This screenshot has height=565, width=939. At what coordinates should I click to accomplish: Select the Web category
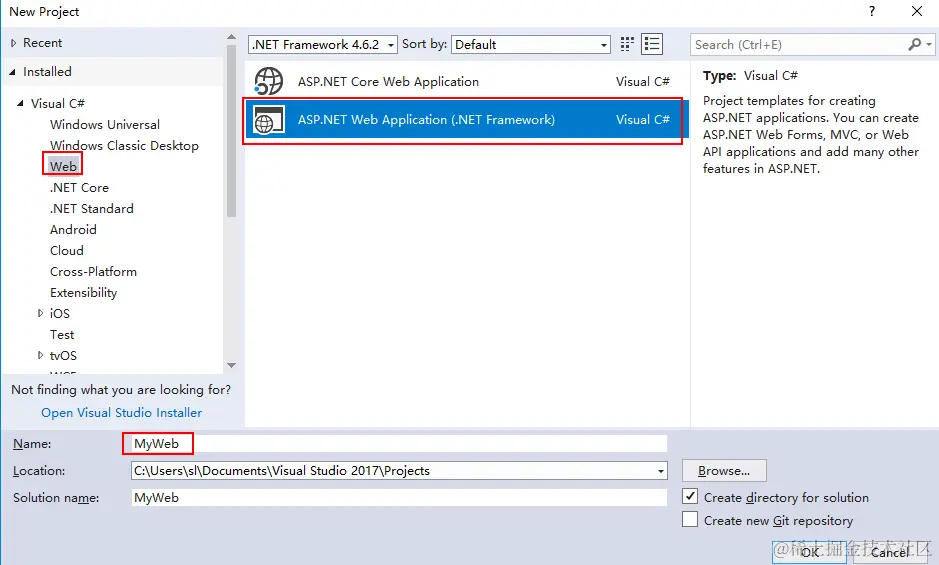click(x=63, y=166)
